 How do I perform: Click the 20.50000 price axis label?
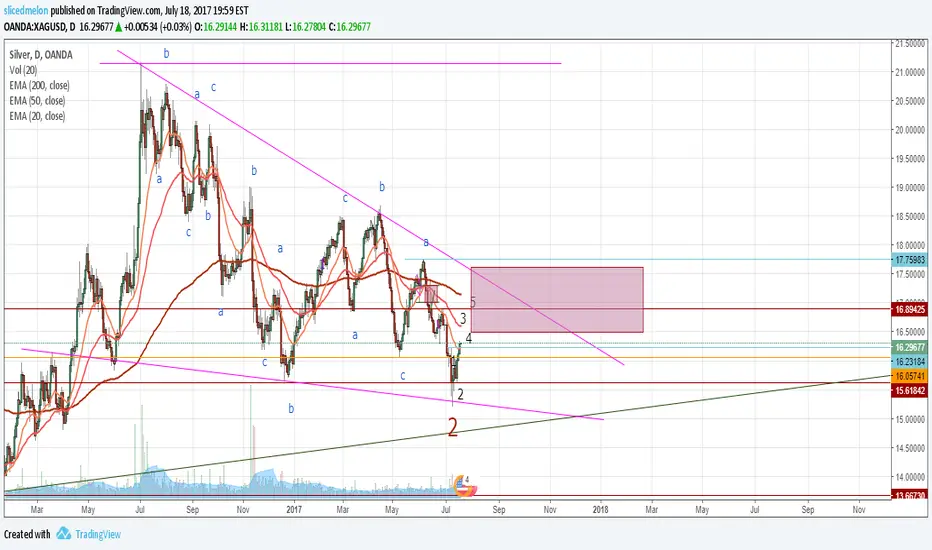click(910, 101)
